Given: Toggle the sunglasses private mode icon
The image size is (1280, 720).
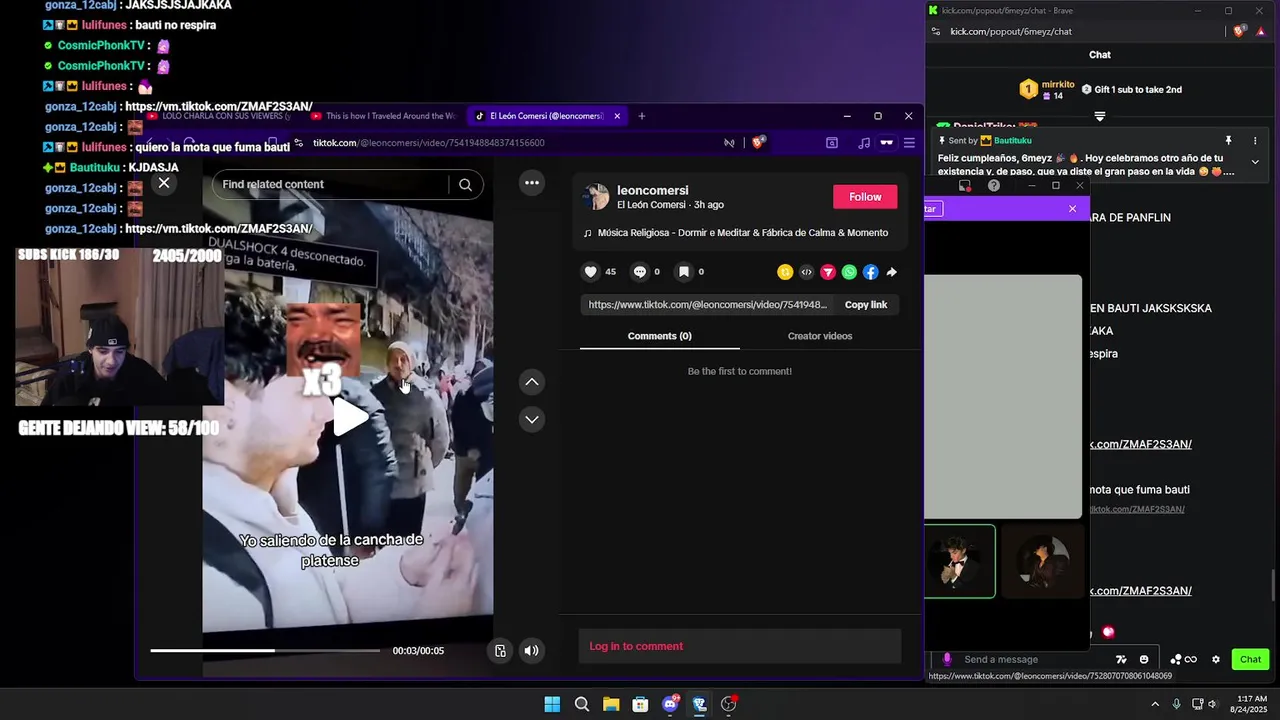Looking at the screenshot, I should point(886,143).
